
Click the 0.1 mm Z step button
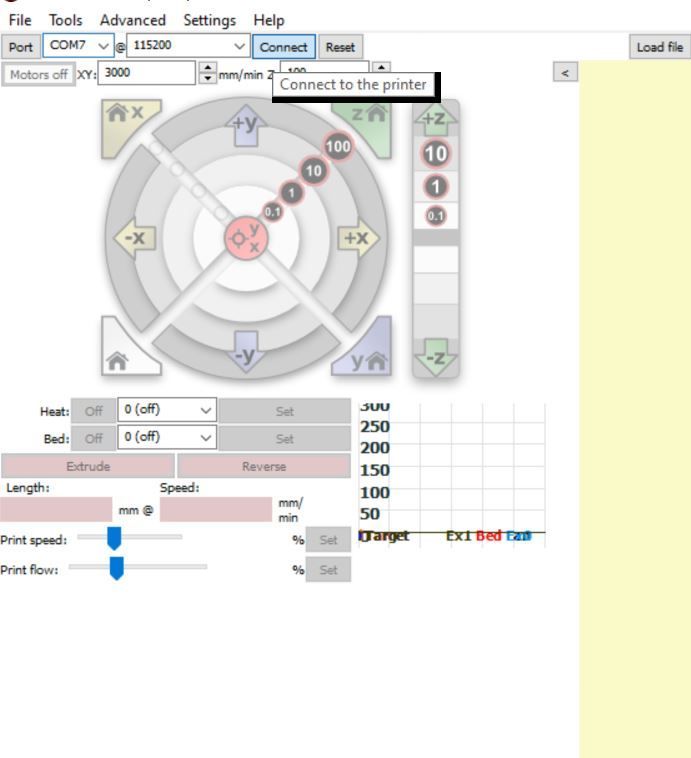tap(436, 216)
